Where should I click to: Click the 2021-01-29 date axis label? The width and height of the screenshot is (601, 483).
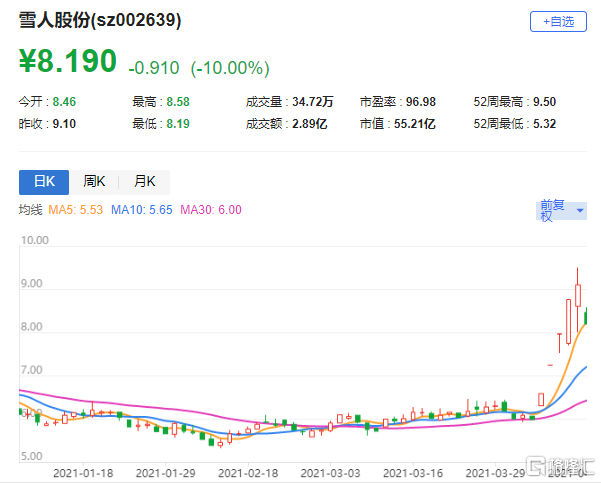tap(166, 473)
